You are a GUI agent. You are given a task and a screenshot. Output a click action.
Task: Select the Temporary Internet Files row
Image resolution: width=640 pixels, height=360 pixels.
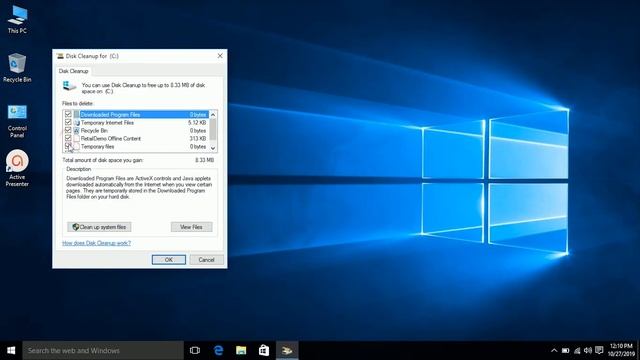point(136,122)
